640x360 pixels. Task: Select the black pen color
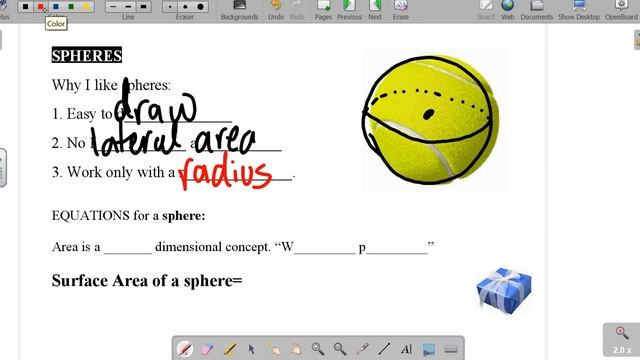pos(25,7)
